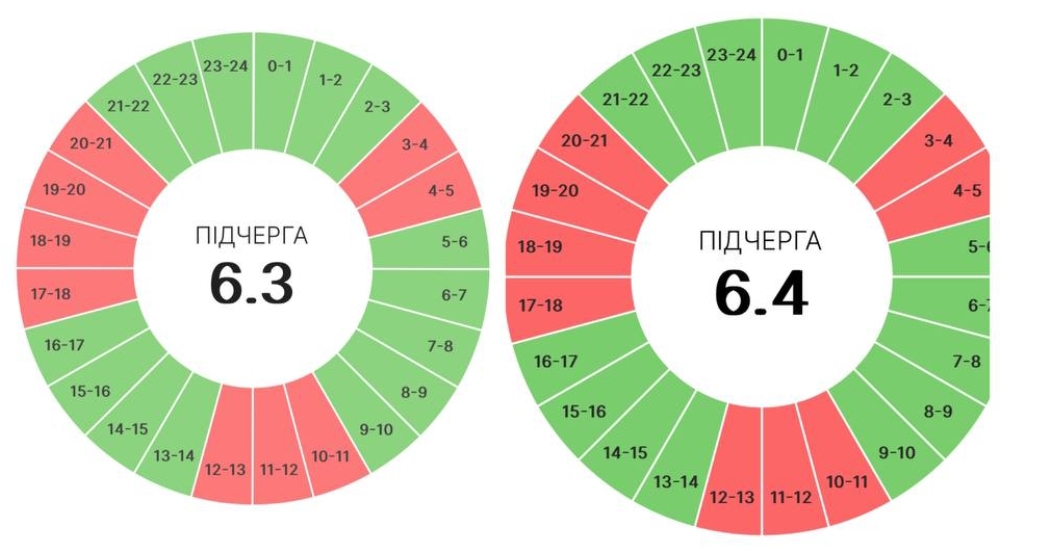
Task: Click the 14-15 segment of the 6.4 chart
Action: tap(625, 453)
